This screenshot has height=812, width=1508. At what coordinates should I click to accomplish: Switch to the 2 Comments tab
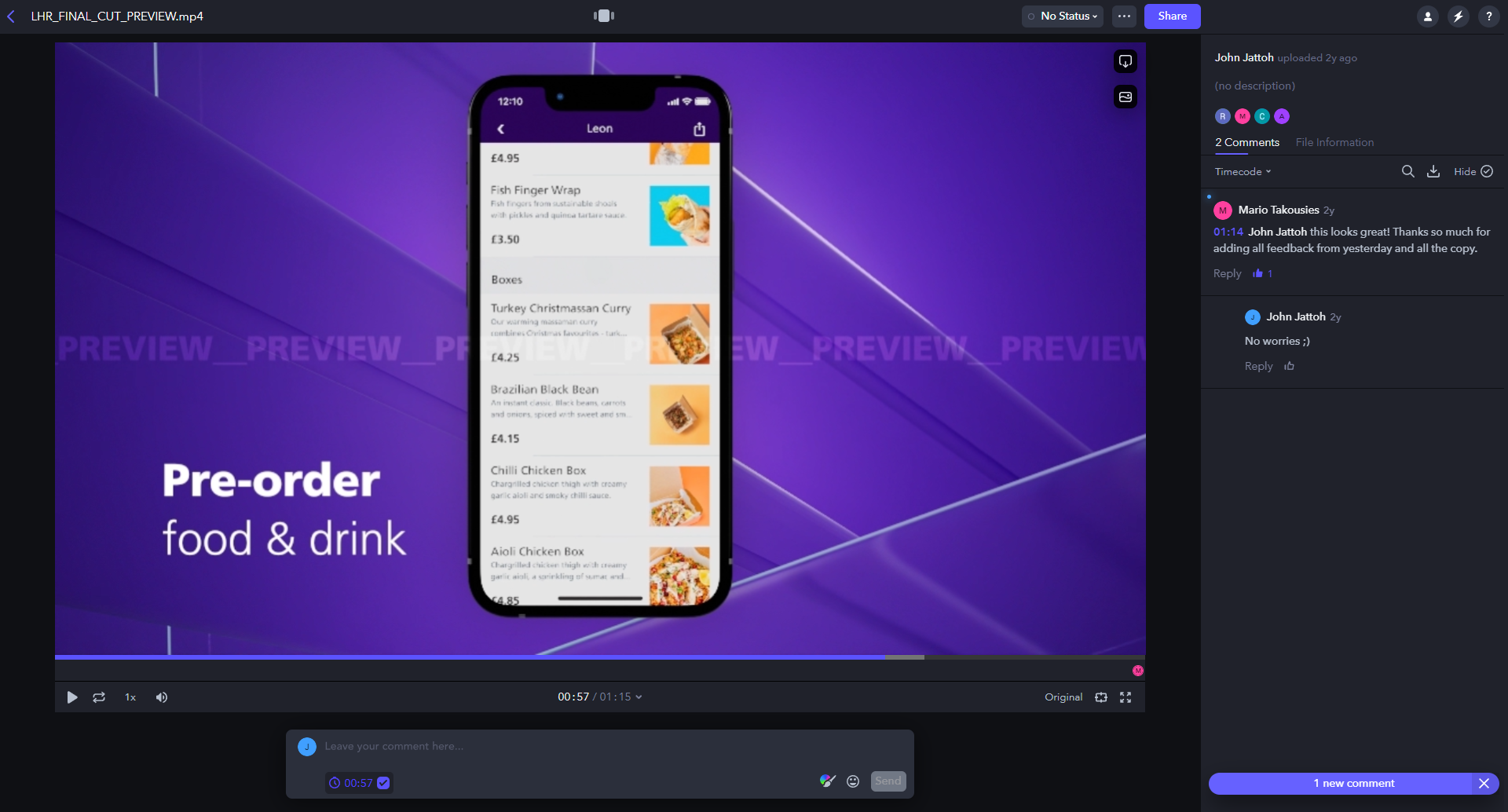1247,143
